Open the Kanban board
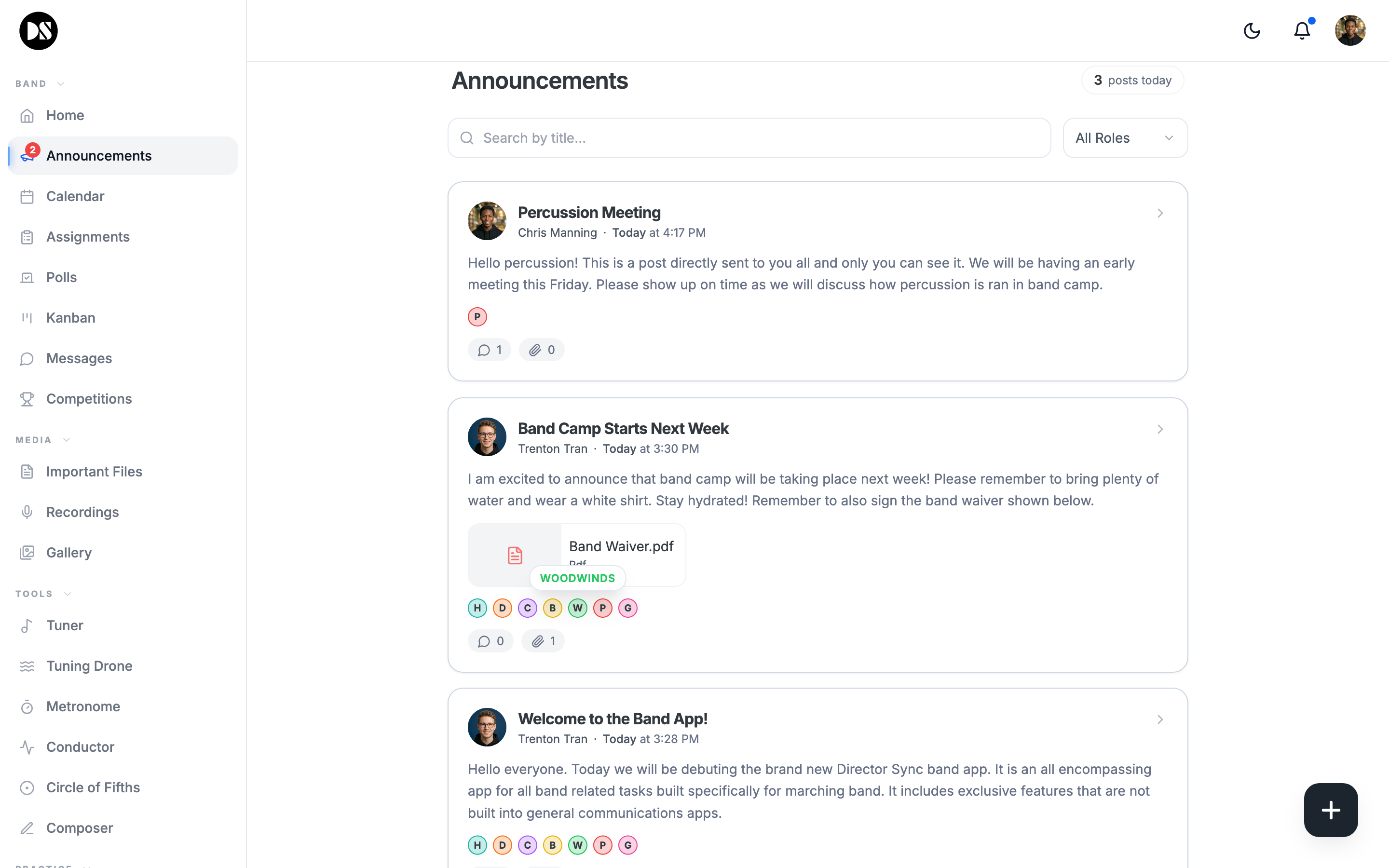The image size is (1389, 868). pyautogui.click(x=70, y=317)
